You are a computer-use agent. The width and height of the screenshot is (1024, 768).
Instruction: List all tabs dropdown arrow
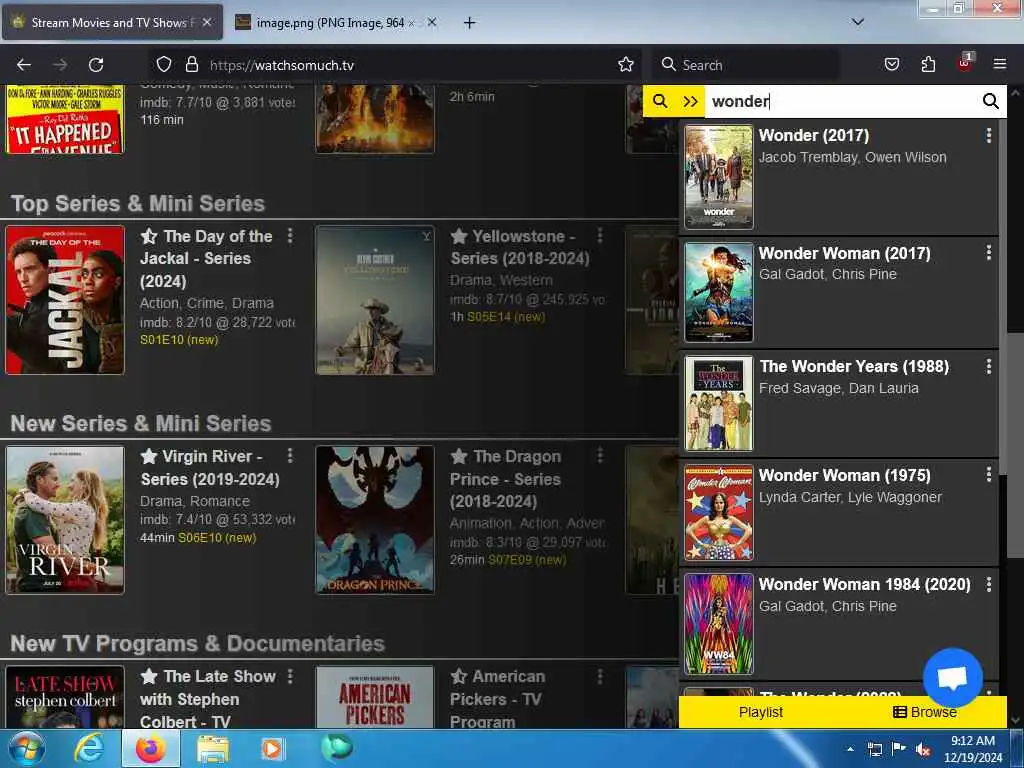point(858,22)
